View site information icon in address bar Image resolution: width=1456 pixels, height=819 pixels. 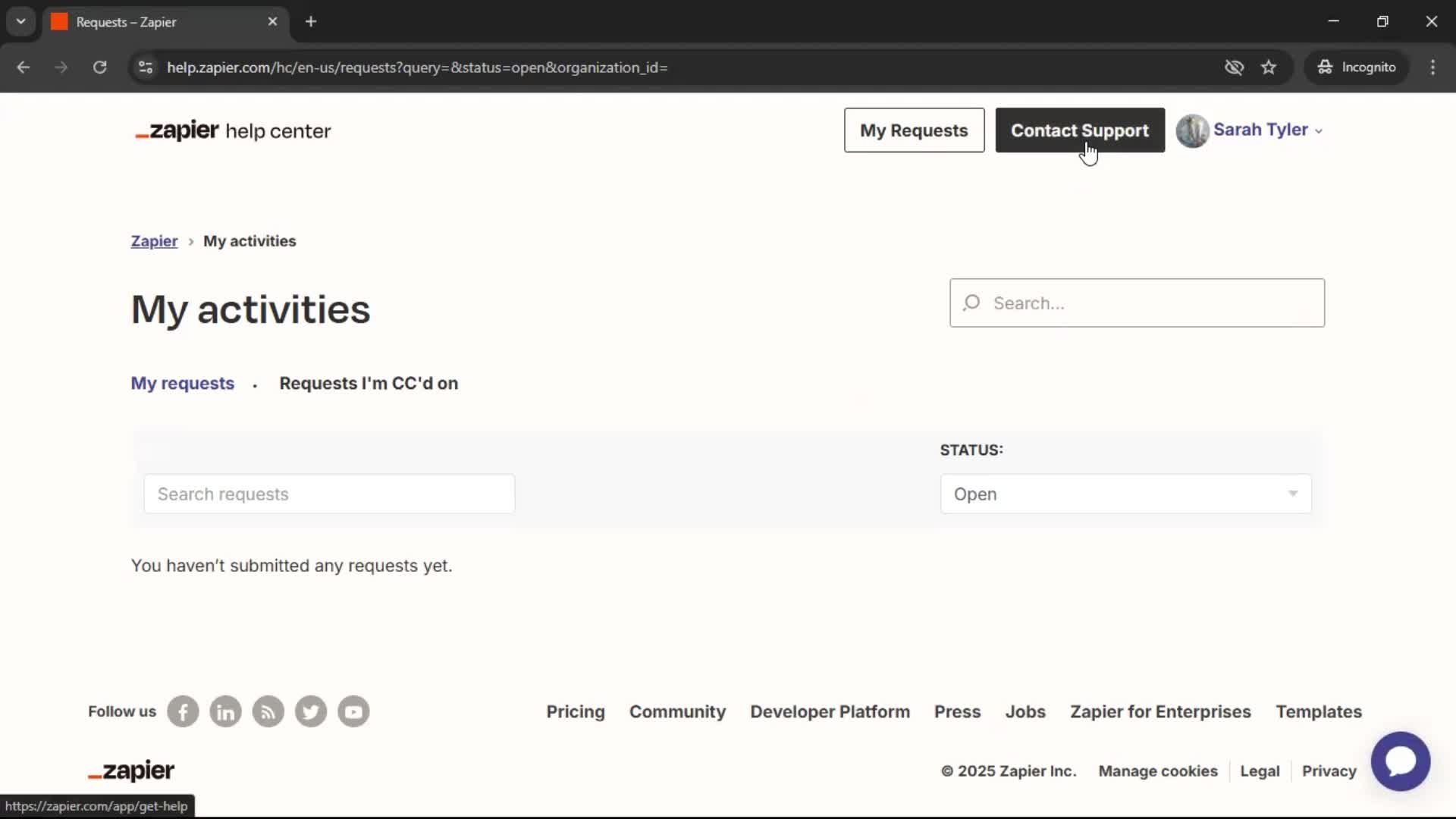[x=146, y=67]
